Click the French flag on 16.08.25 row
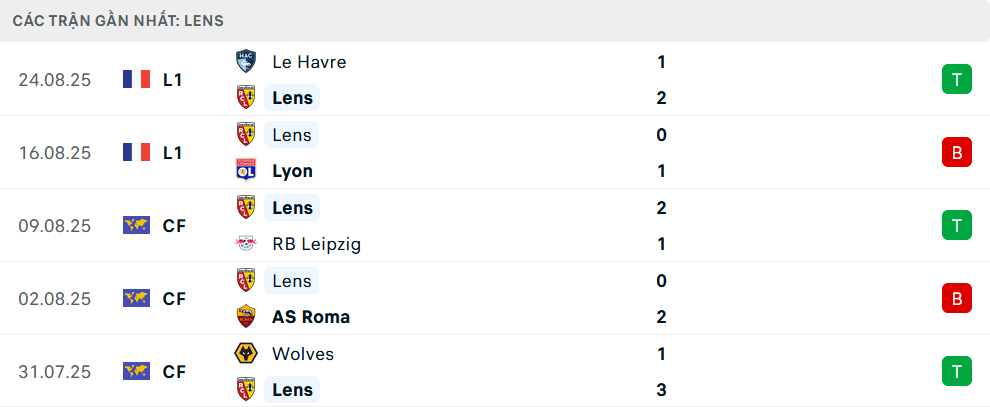Viewport: 990px width, 407px height. (x=136, y=152)
